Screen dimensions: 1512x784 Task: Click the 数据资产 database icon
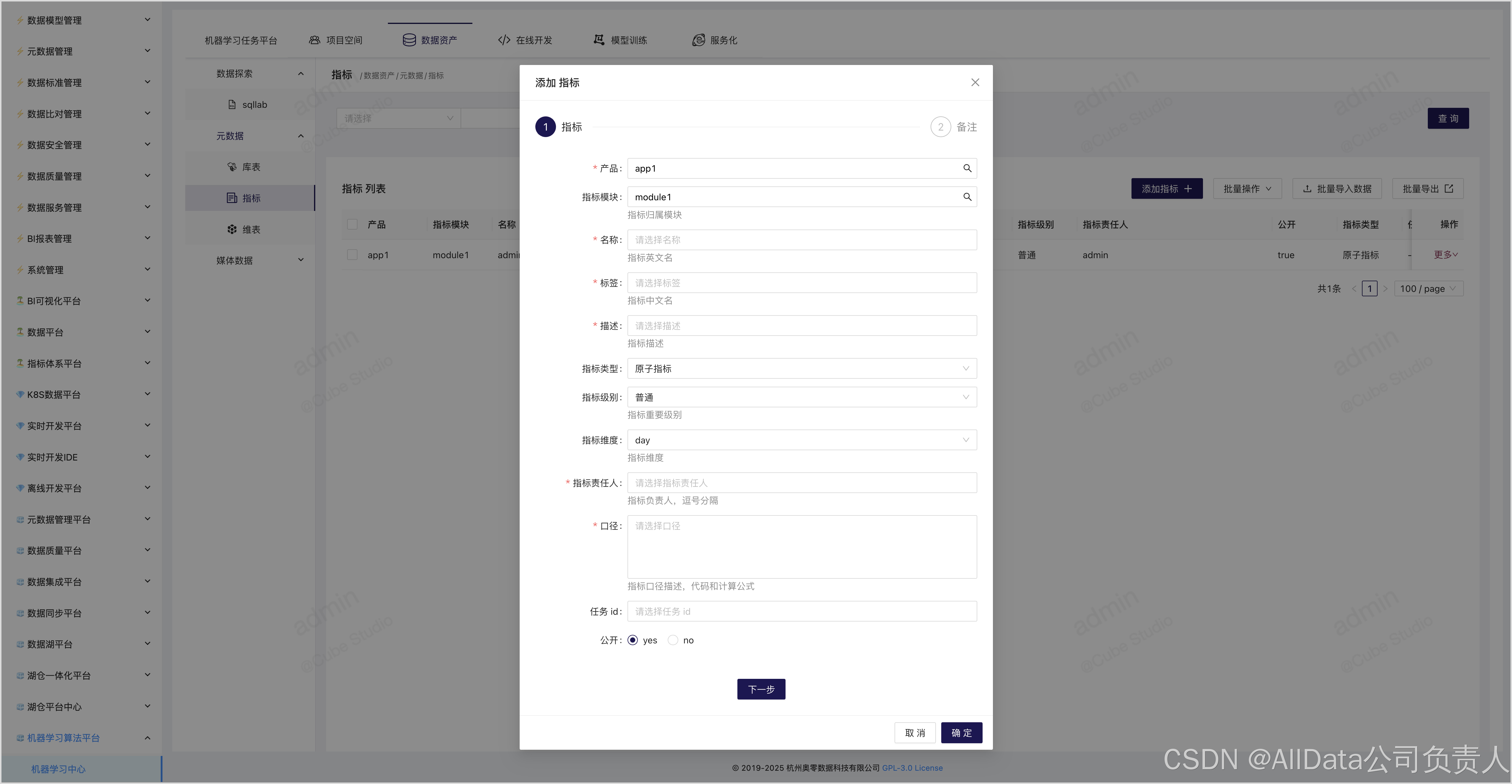409,40
